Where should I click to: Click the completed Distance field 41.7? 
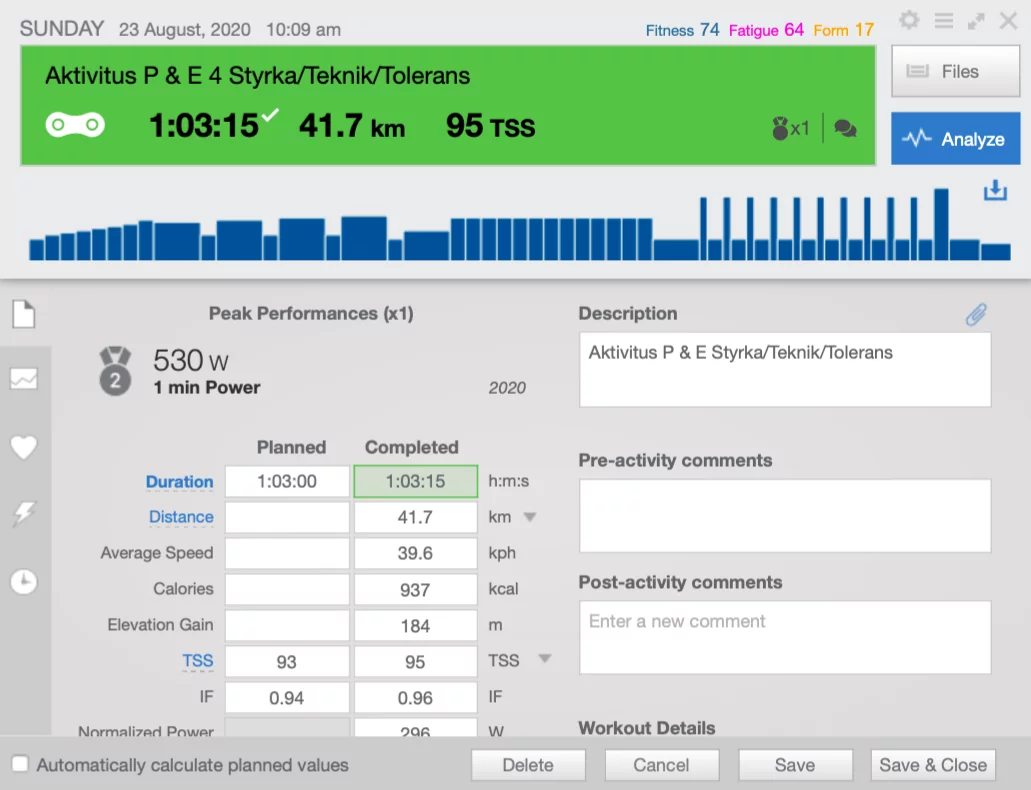(416, 517)
